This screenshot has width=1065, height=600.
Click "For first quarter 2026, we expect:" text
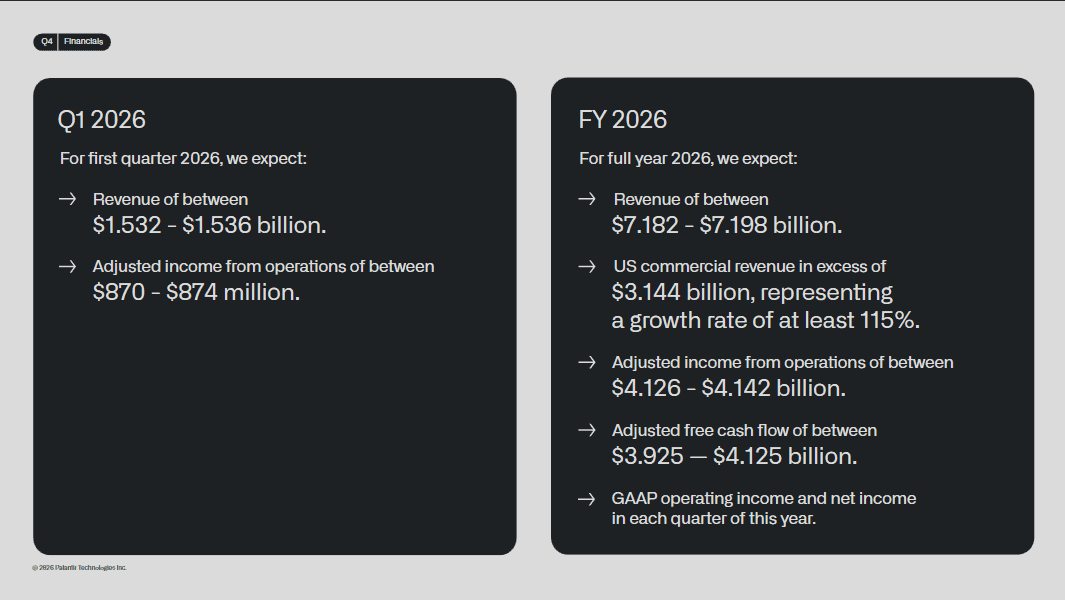pyautogui.click(x=183, y=158)
